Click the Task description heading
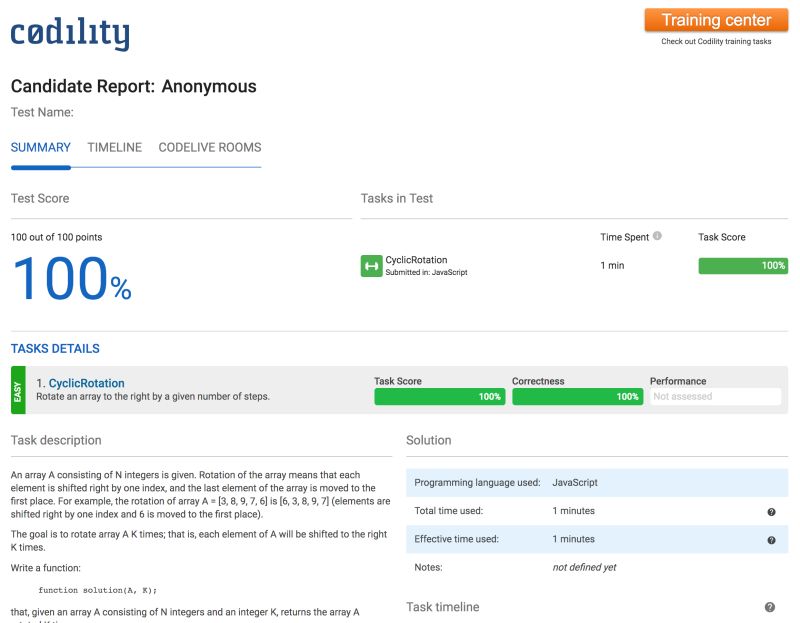The width and height of the screenshot is (800, 623). click(56, 440)
